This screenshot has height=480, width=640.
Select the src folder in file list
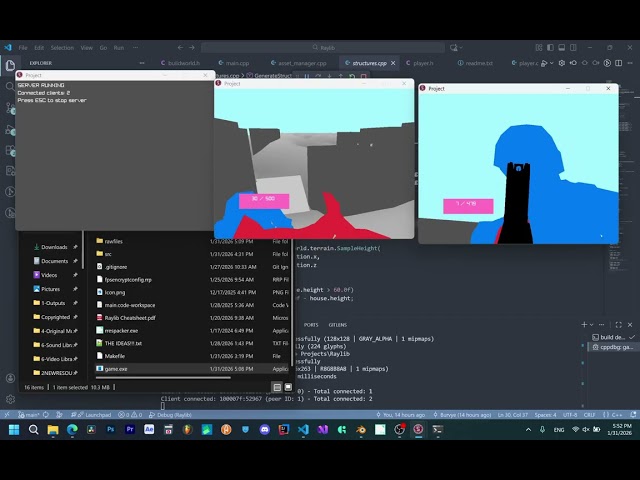[192, 254]
